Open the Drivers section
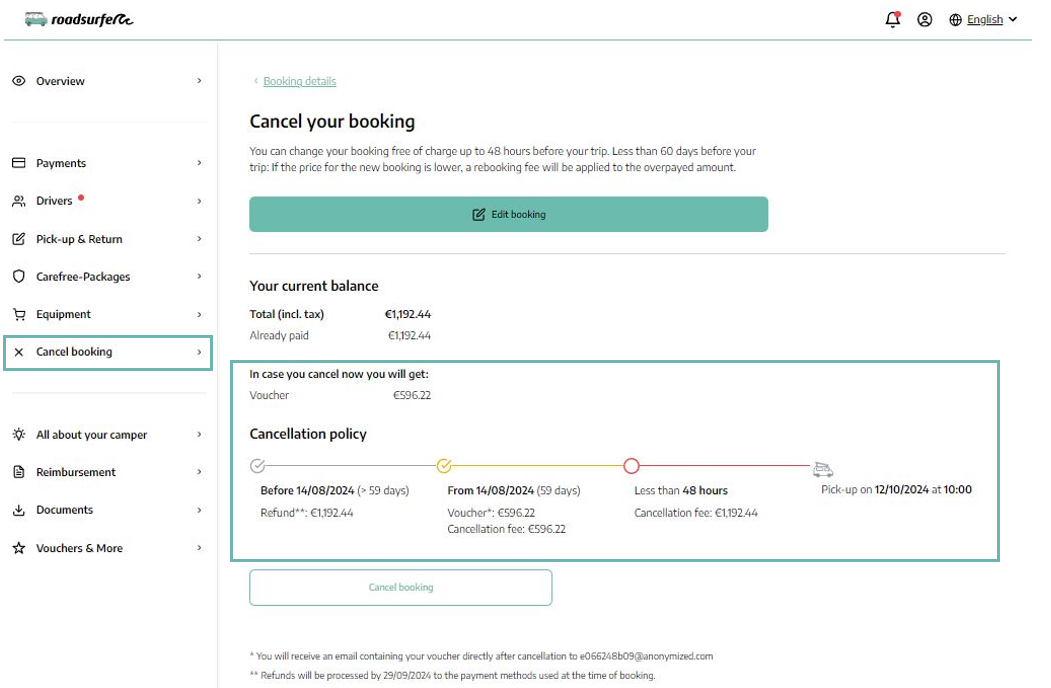 click(108, 200)
